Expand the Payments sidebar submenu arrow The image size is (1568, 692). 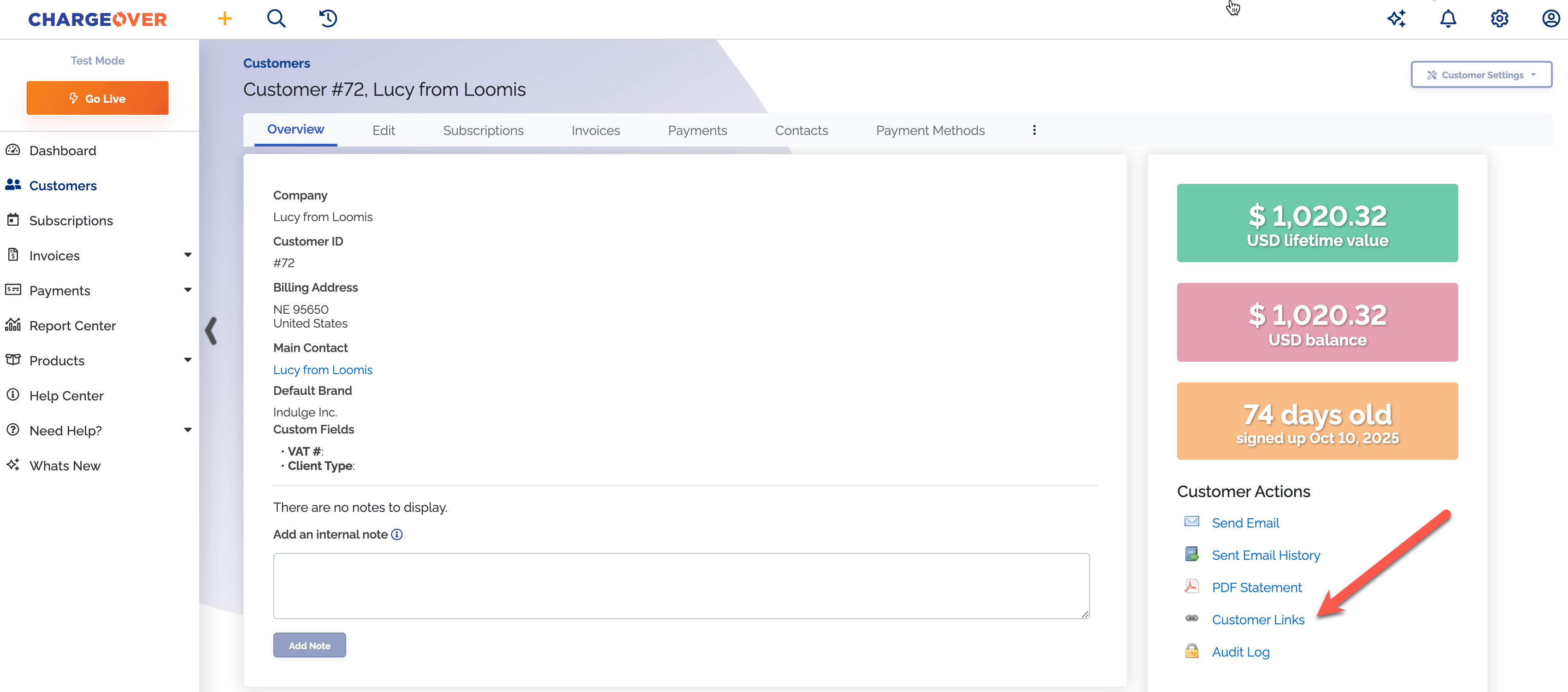tap(188, 290)
